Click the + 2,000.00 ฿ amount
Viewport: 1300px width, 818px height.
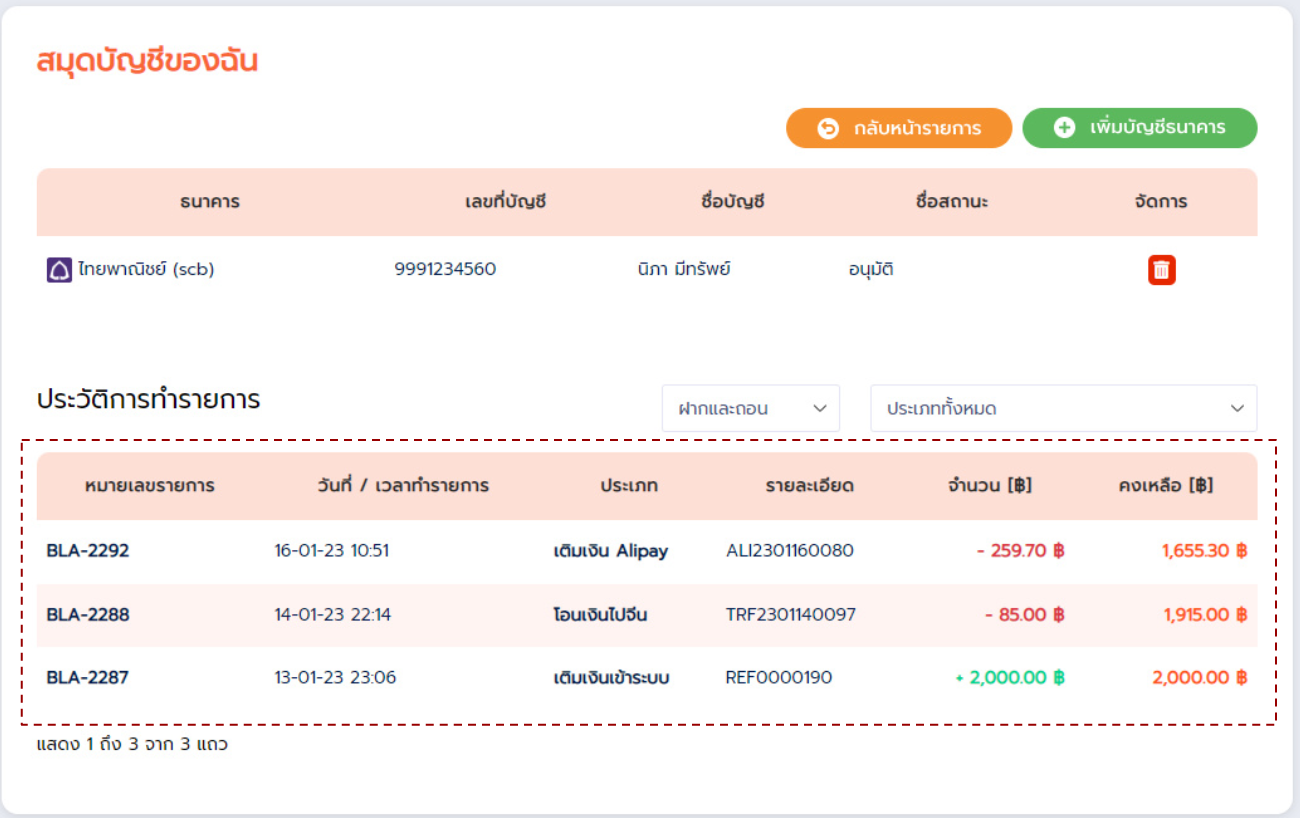coord(1009,678)
